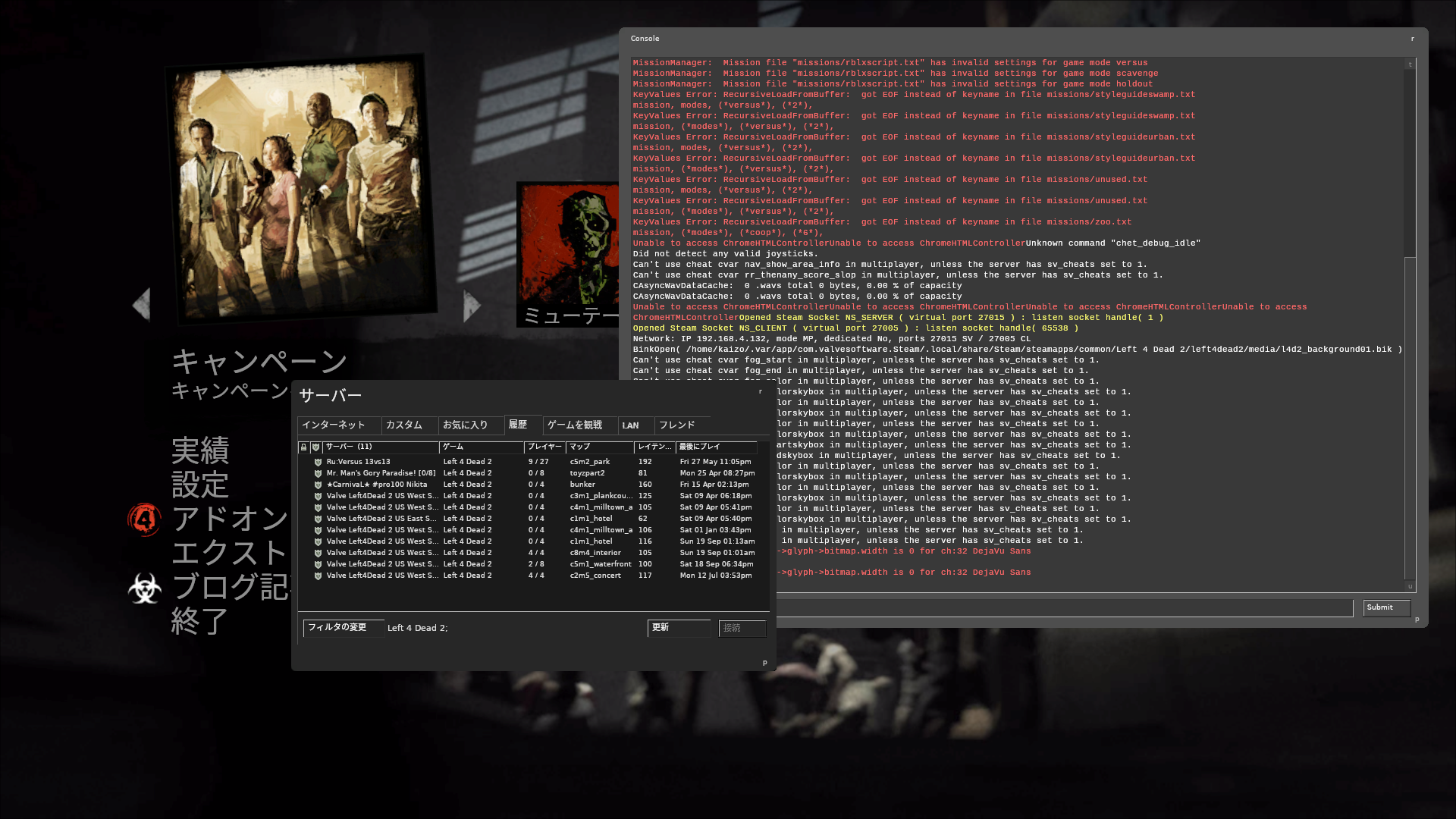Click the red Left 4 Dead addon icon
The height and width of the screenshot is (819, 1456).
[144, 519]
